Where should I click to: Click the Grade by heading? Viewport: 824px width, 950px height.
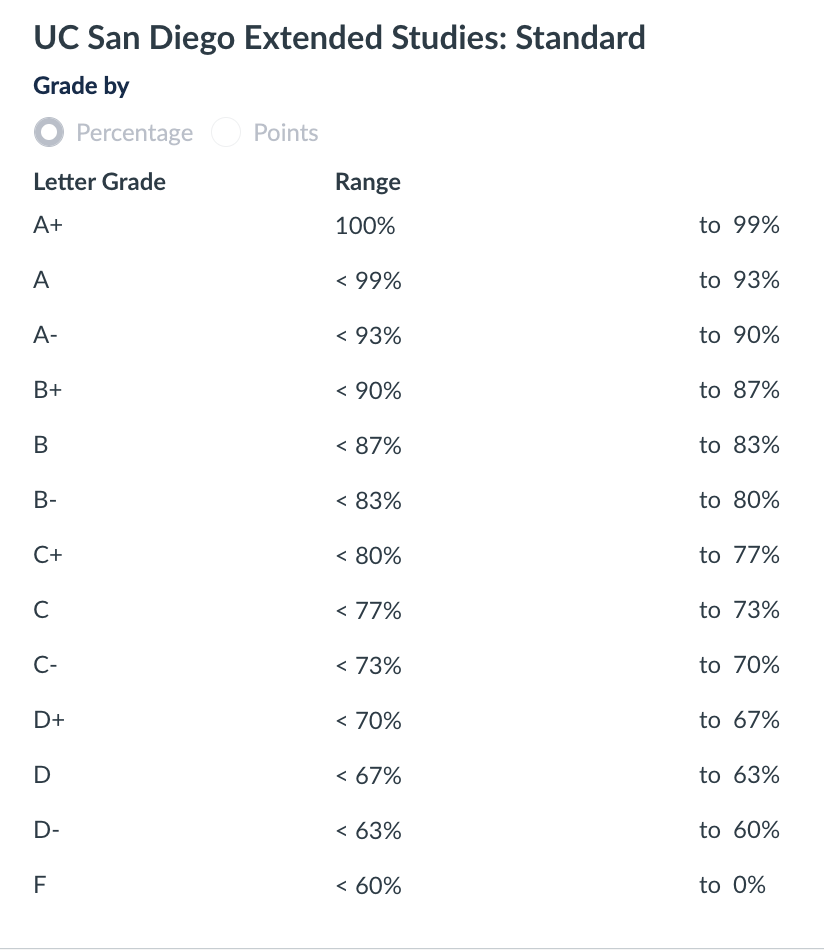[x=81, y=86]
